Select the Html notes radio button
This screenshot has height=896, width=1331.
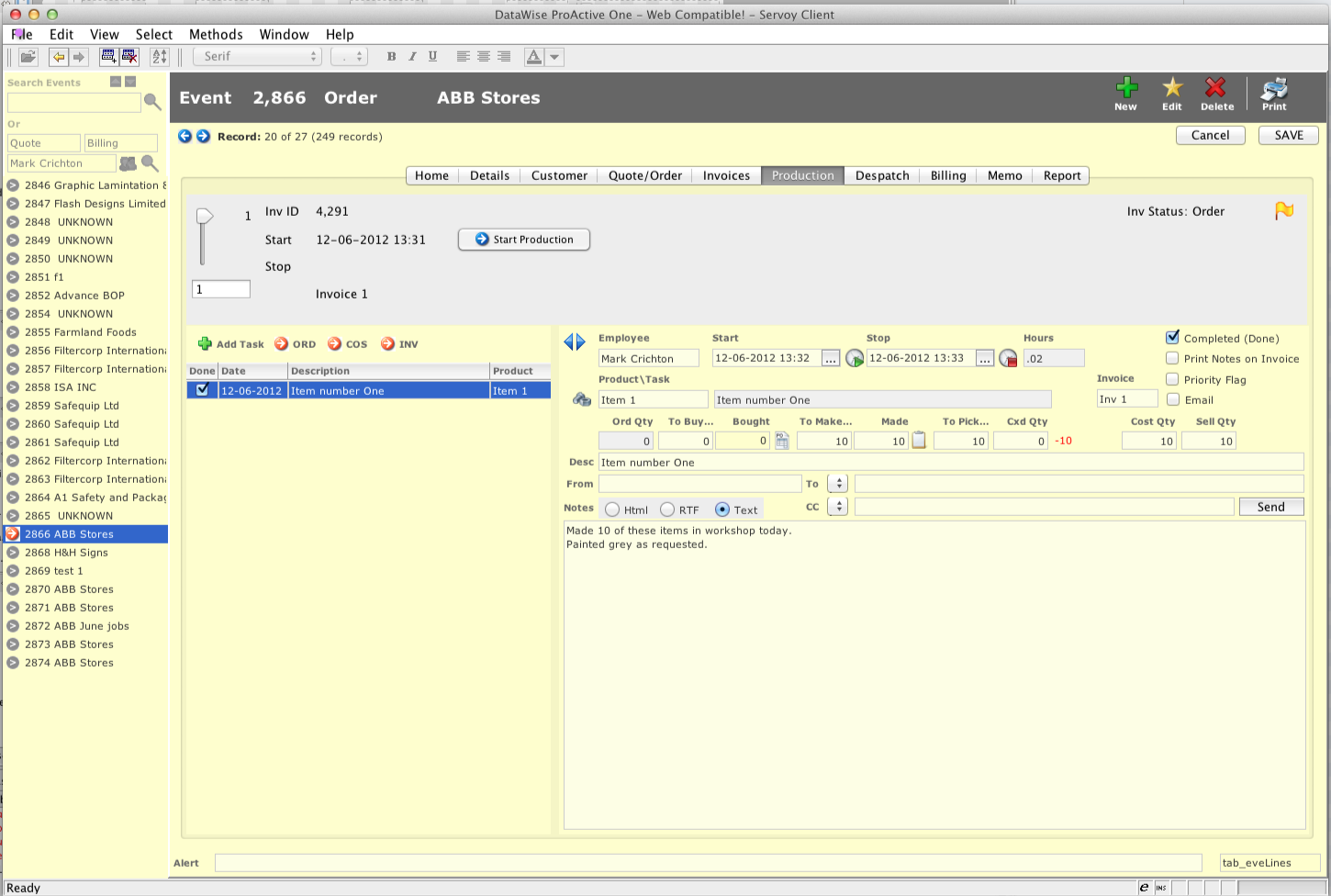[612, 510]
